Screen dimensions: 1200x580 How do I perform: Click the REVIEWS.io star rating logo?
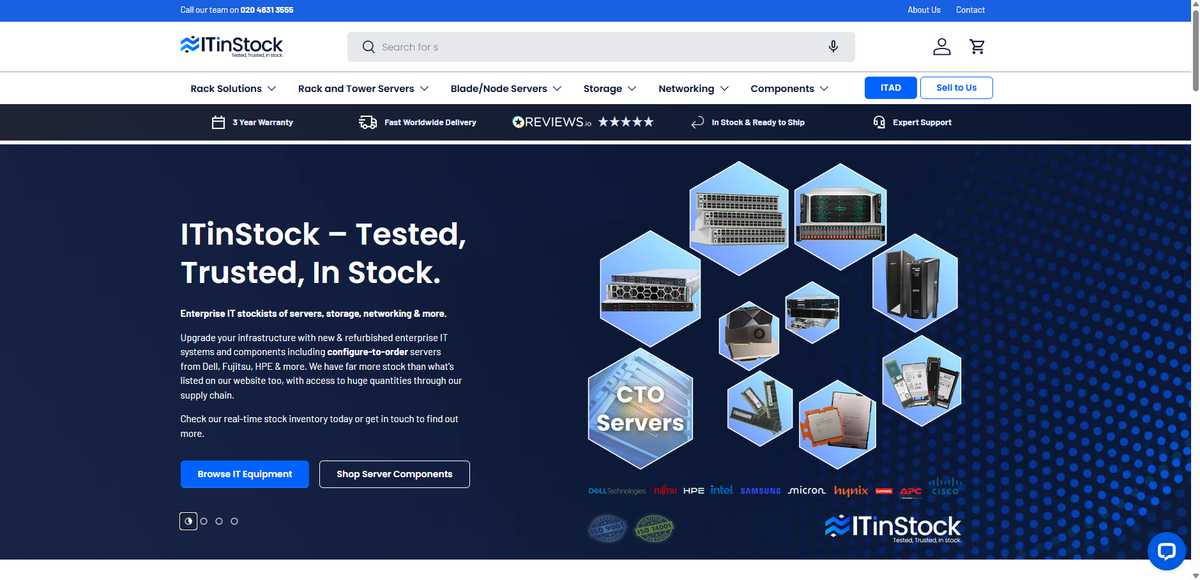click(583, 122)
